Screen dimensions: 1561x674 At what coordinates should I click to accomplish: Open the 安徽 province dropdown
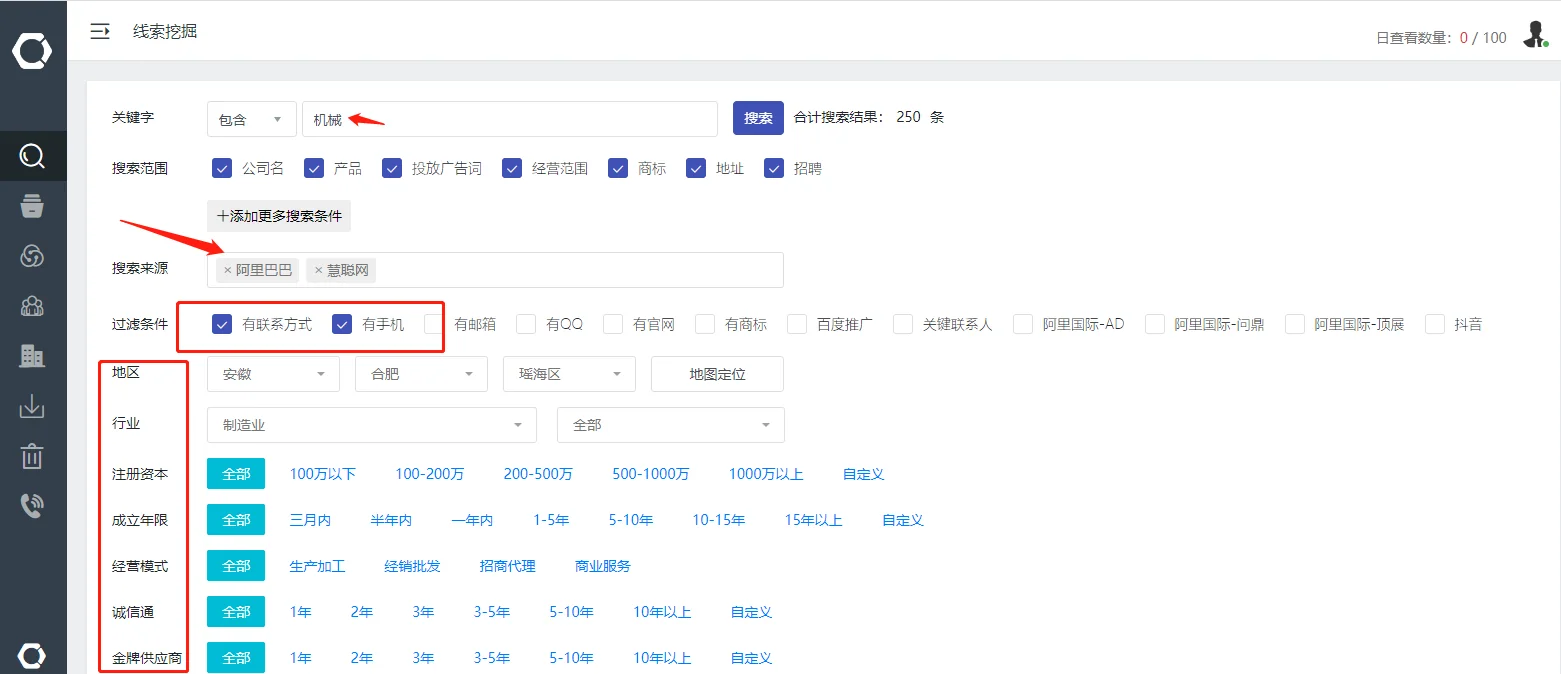pos(274,374)
